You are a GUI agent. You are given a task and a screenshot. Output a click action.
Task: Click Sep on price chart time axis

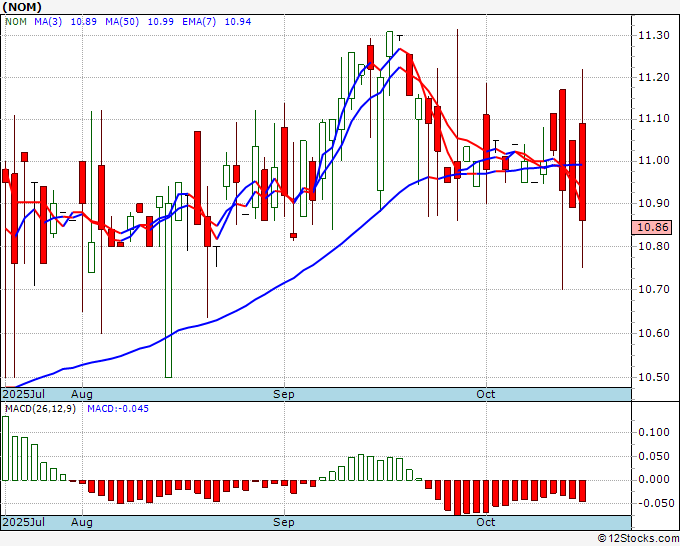tap(284, 394)
